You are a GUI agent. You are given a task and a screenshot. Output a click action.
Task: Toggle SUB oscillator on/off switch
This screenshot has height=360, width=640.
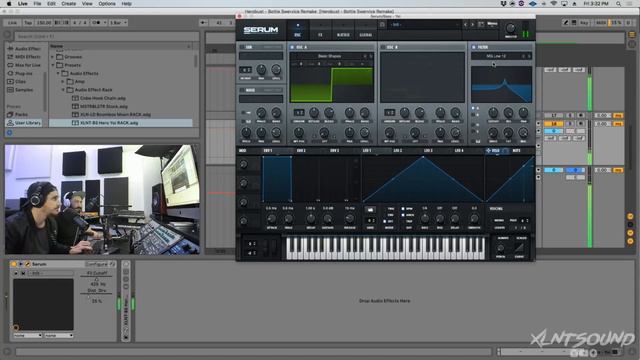tap(242, 47)
